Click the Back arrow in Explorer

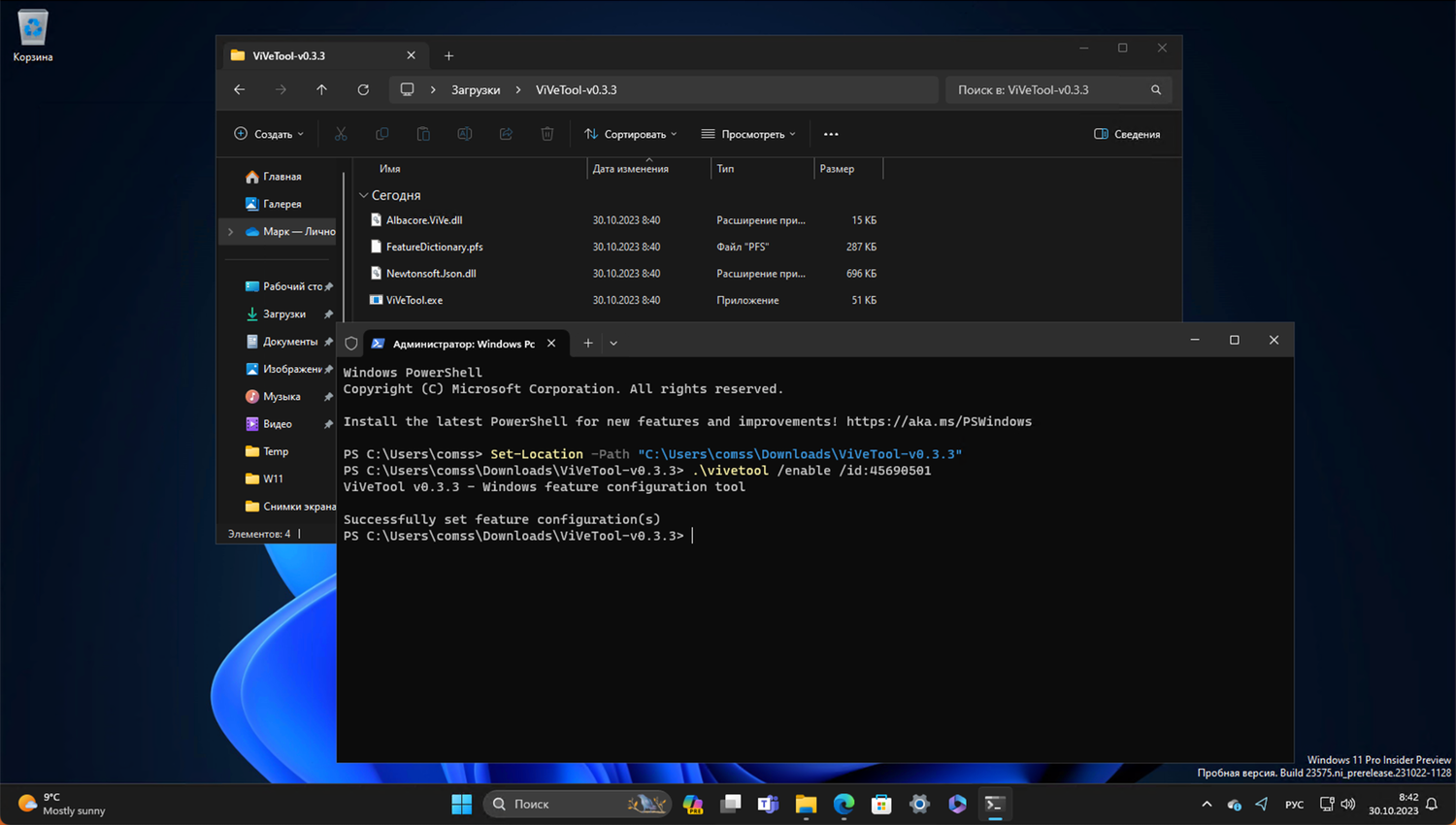point(240,89)
